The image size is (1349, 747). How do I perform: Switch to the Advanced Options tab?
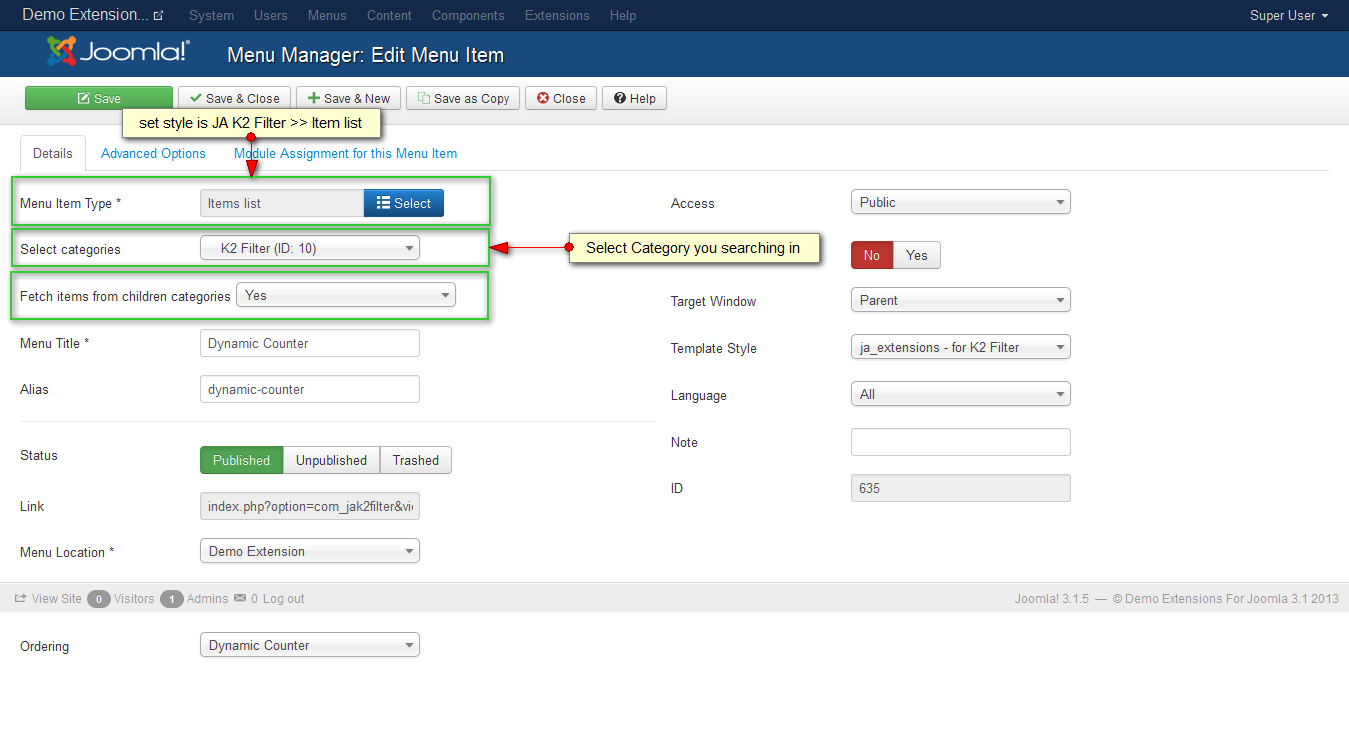click(x=153, y=153)
